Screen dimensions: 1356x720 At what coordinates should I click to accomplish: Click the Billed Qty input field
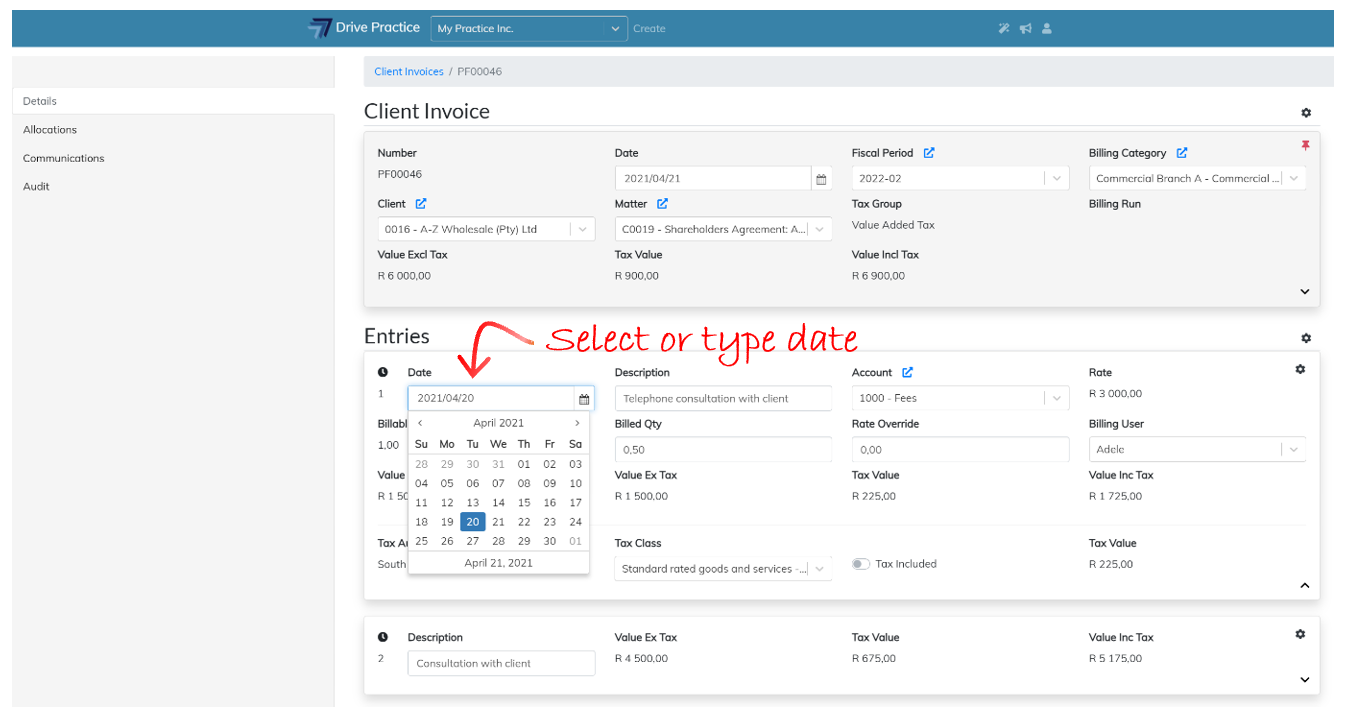722,450
